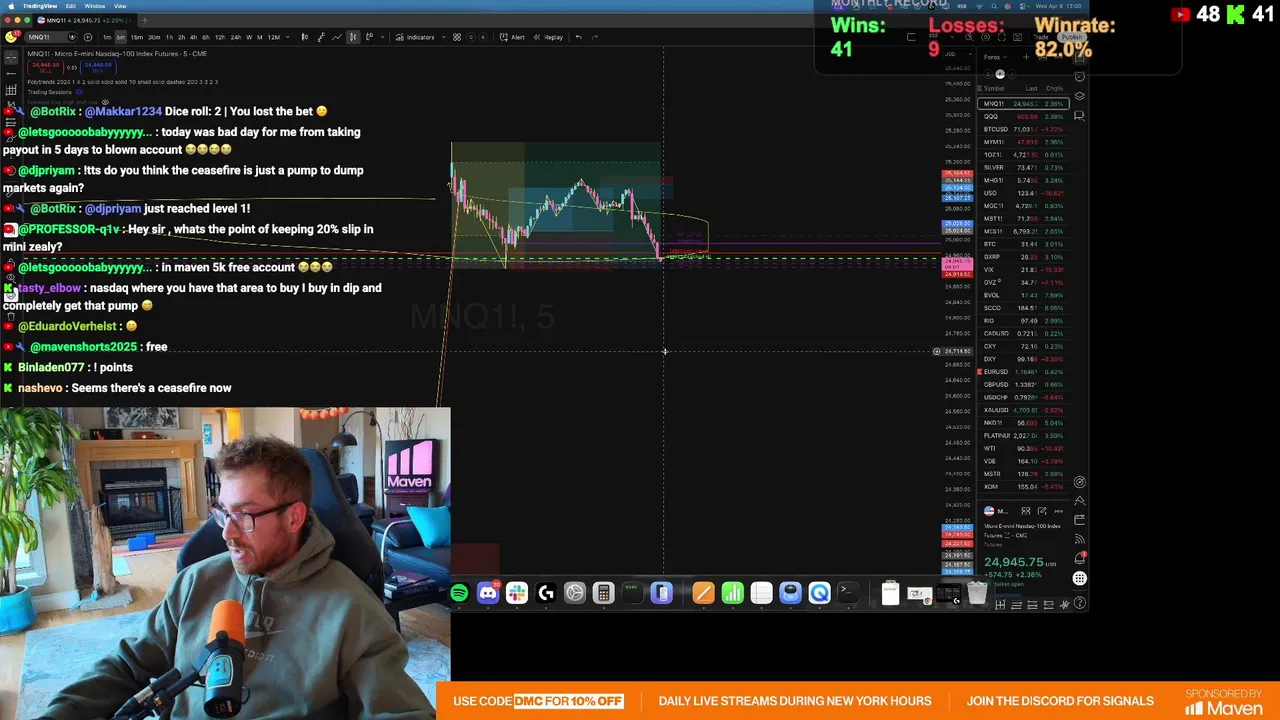This screenshot has width=1280, height=720.
Task: Open the Indicators dialog
Action: pyautogui.click(x=415, y=37)
